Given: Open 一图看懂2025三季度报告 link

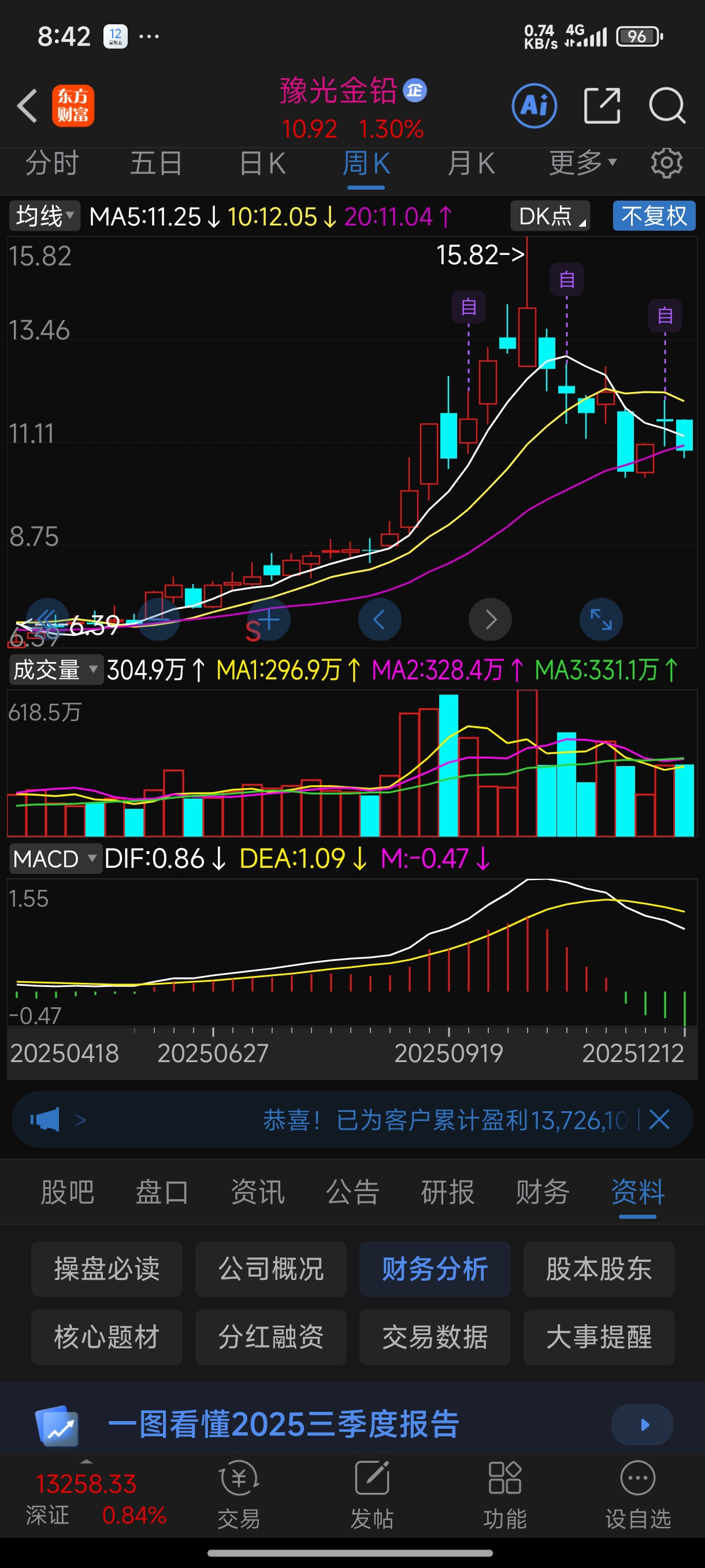Looking at the screenshot, I should [x=284, y=1425].
